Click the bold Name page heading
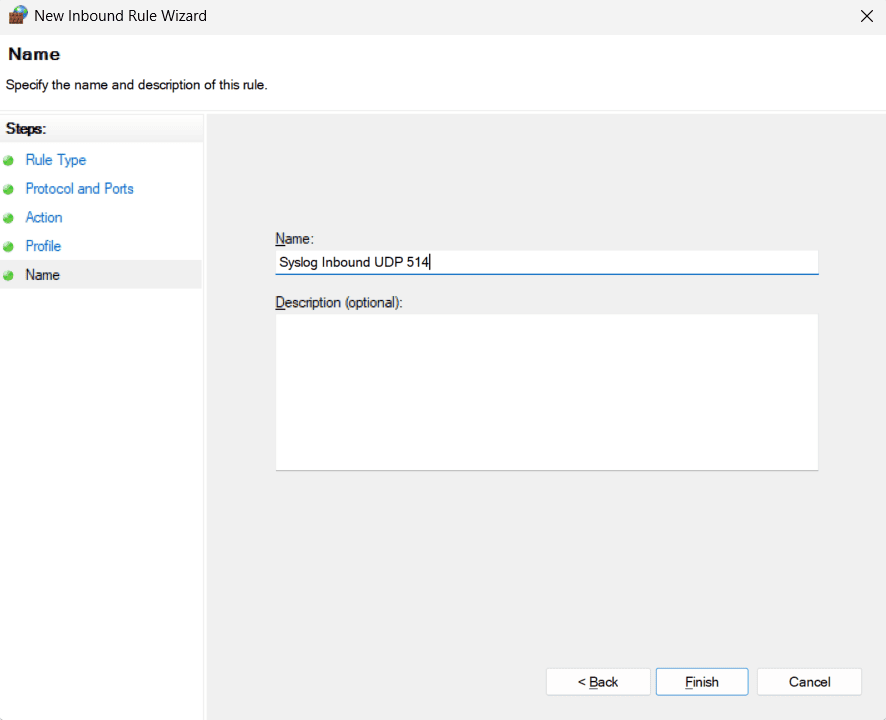886x720 pixels. pyautogui.click(x=33, y=54)
